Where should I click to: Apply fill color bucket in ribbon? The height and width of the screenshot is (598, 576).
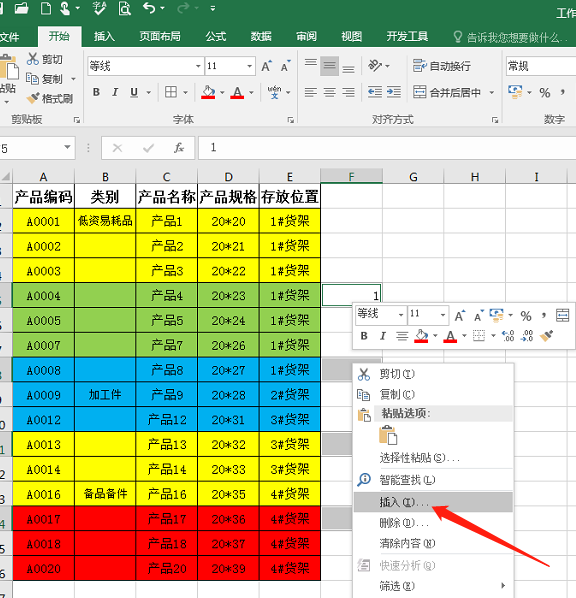(208, 92)
